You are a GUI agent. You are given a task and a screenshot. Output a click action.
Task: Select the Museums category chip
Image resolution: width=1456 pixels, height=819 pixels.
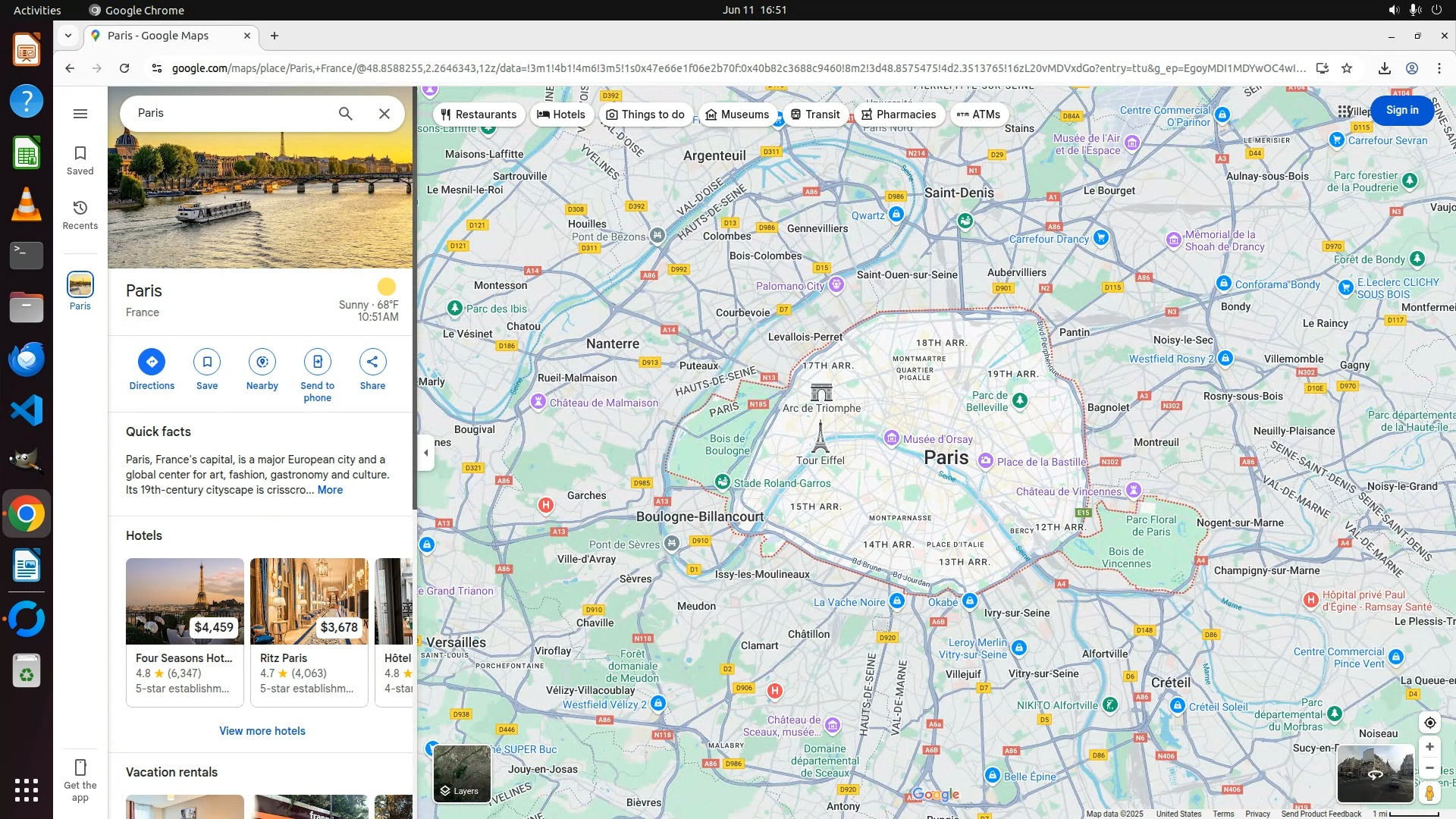click(x=737, y=115)
